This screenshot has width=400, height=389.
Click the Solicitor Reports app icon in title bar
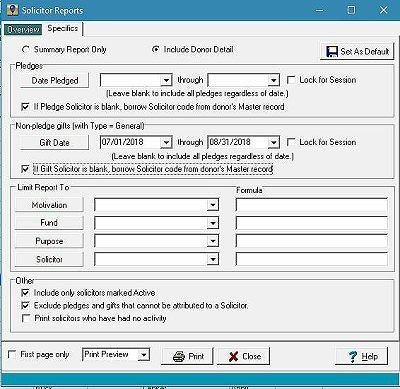[x=13, y=10]
